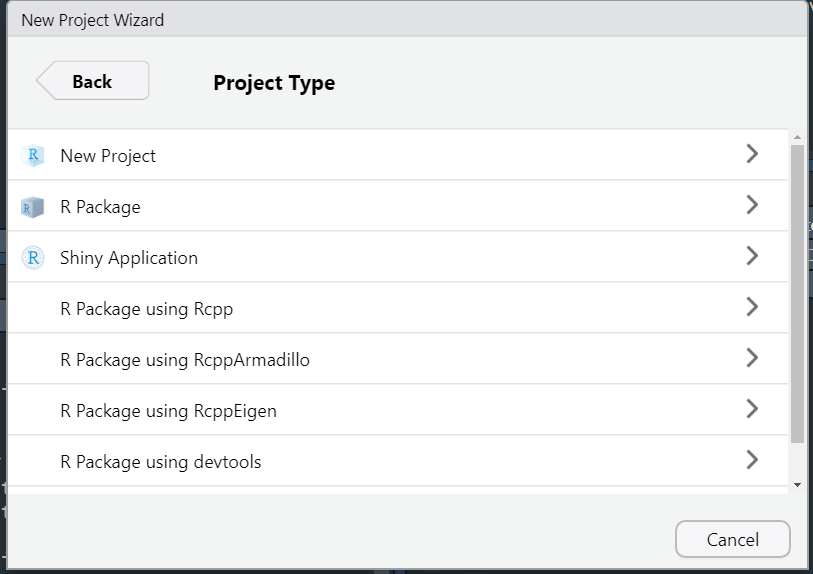Go back with the Back button

coord(93,81)
